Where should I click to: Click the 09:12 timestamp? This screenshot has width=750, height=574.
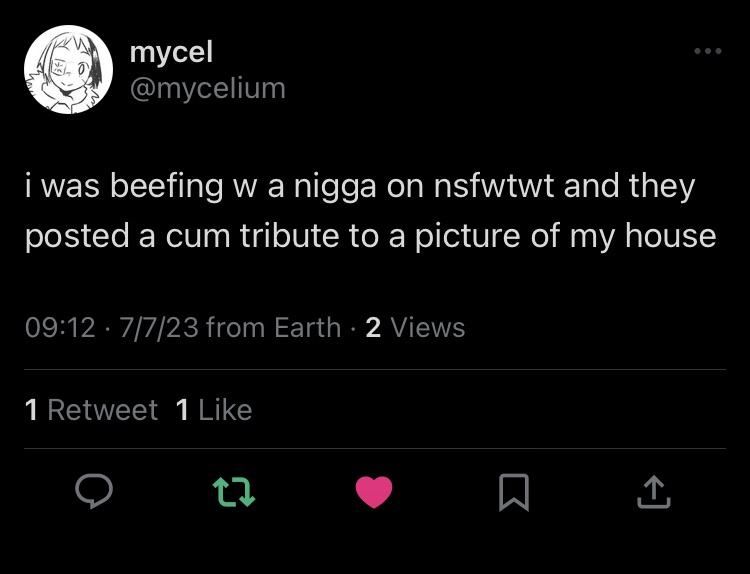[60, 328]
